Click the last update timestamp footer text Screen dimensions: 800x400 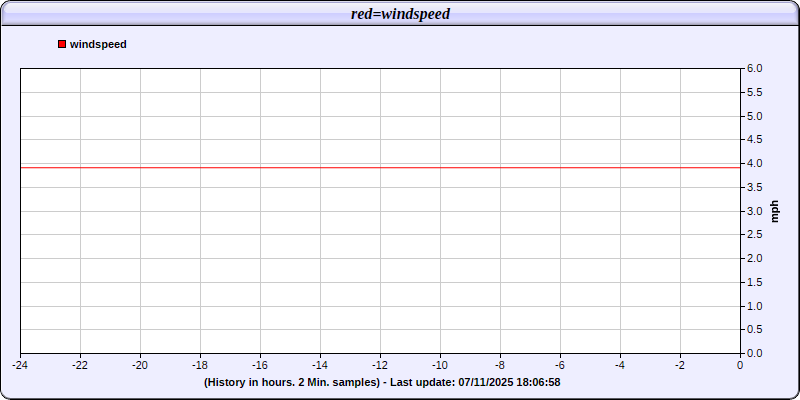(x=381, y=382)
